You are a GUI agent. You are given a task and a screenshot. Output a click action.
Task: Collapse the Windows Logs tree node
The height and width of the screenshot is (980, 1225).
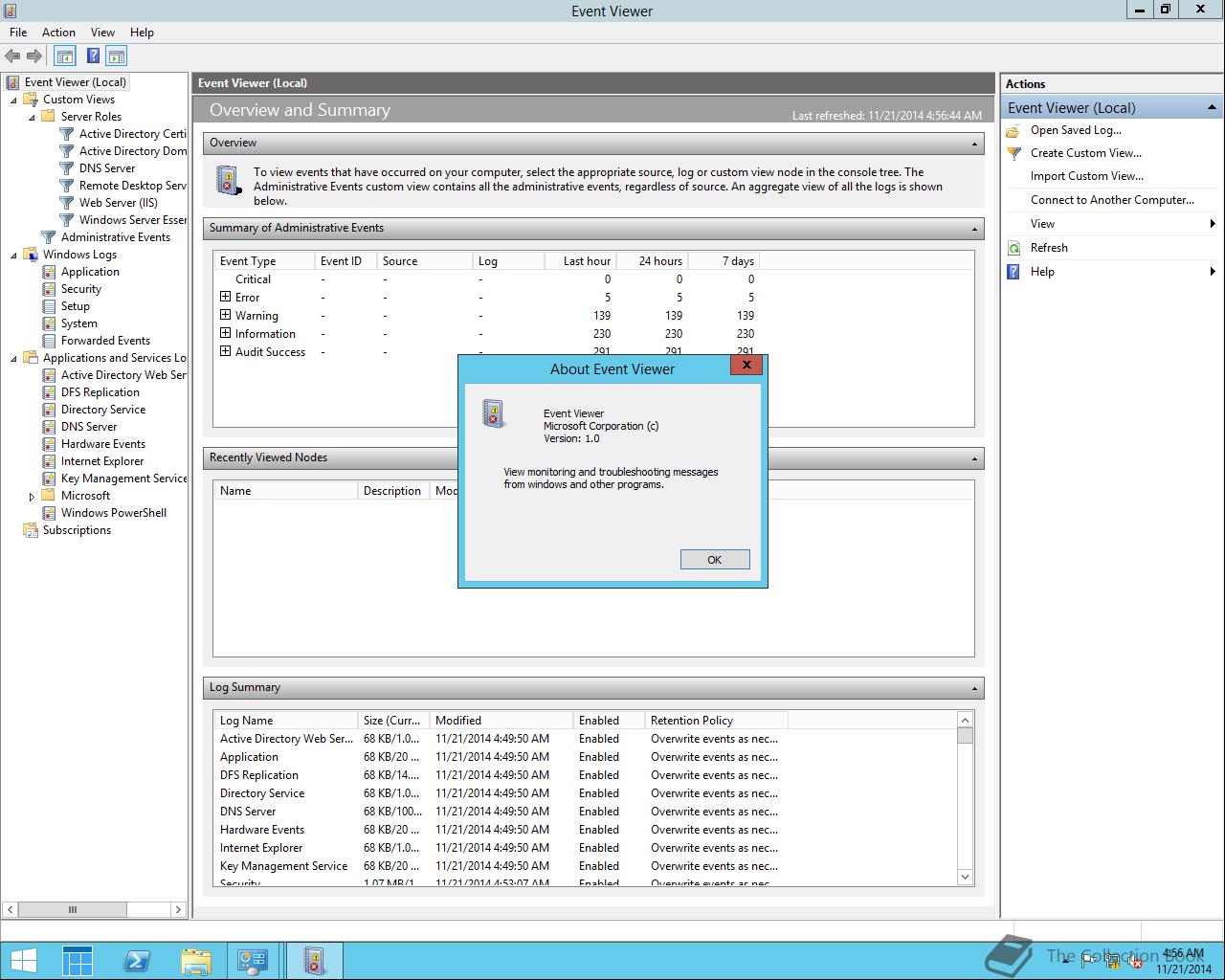[13, 255]
